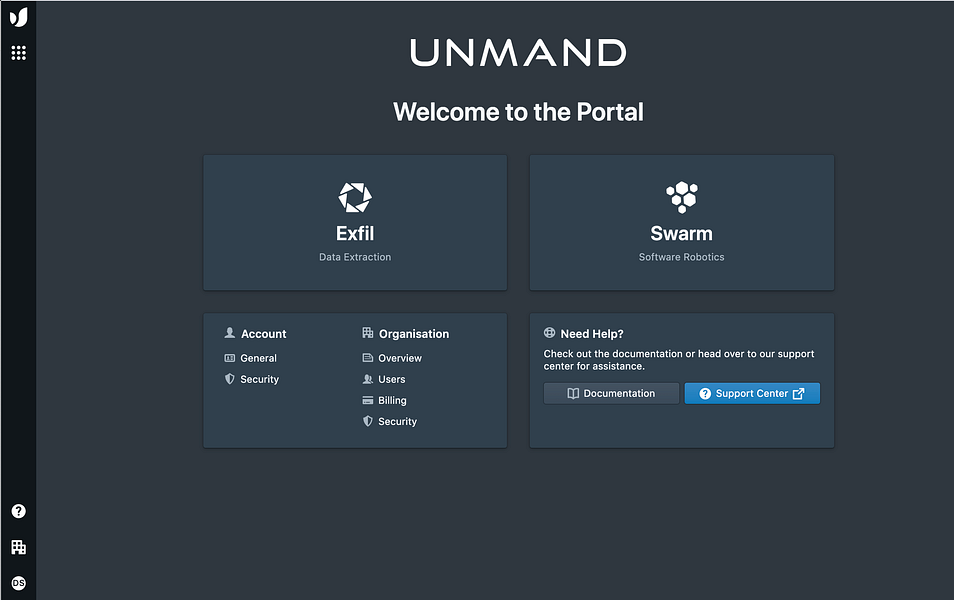954x600 pixels.
Task: Click the Account Security shield icon
Action: tap(229, 378)
